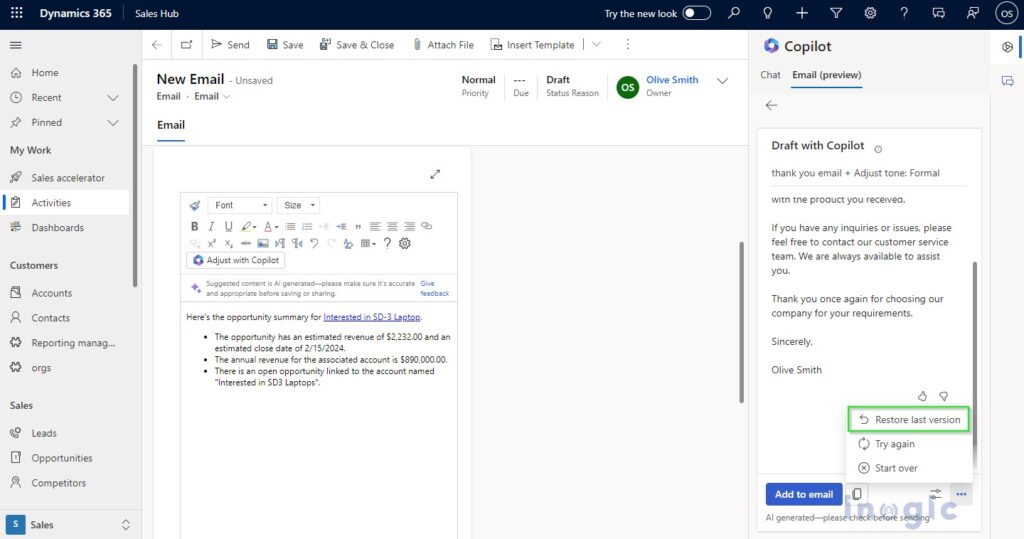Open search in the top bar
1024x539 pixels.
tap(734, 13)
